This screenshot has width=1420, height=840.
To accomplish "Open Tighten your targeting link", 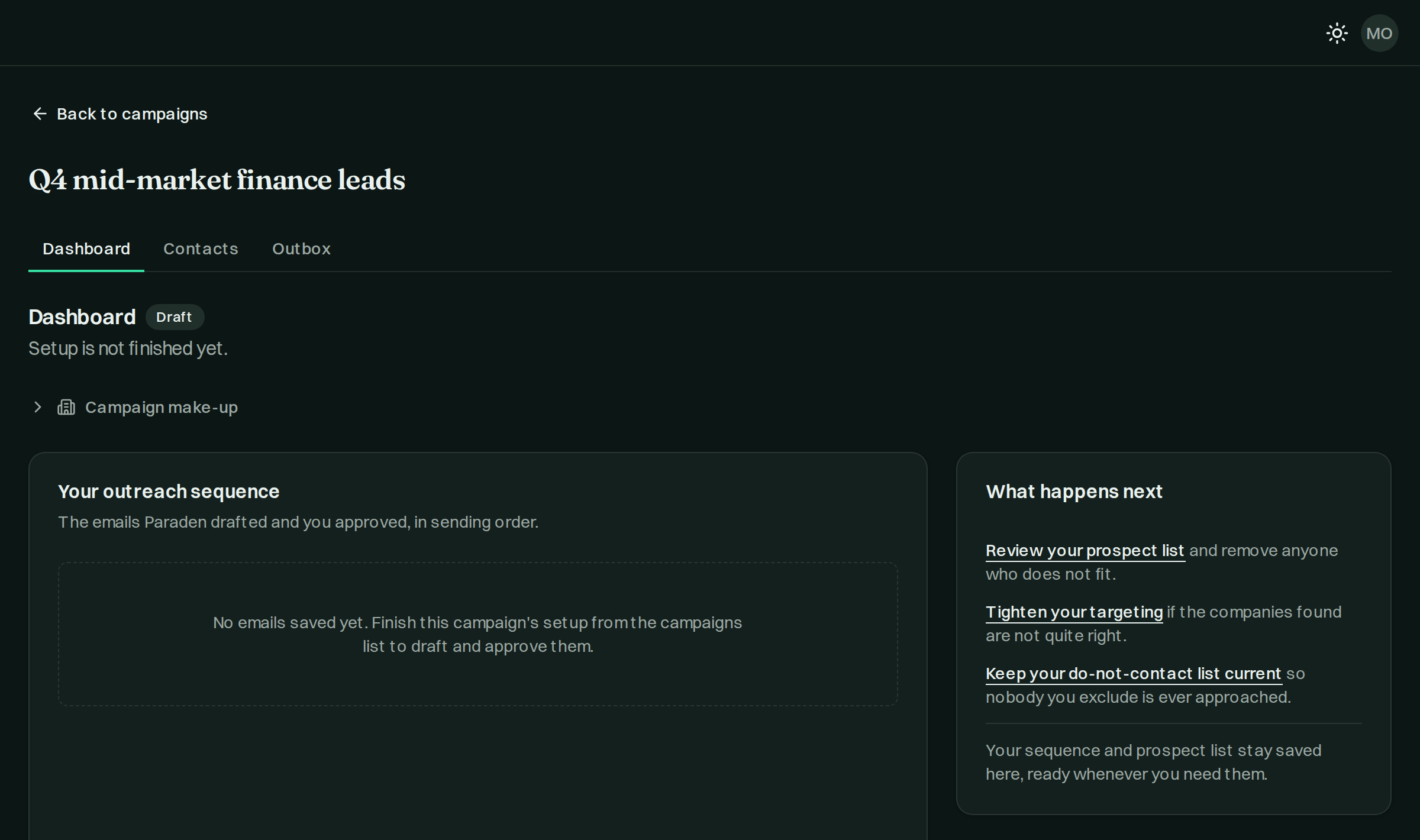I will pyautogui.click(x=1074, y=612).
